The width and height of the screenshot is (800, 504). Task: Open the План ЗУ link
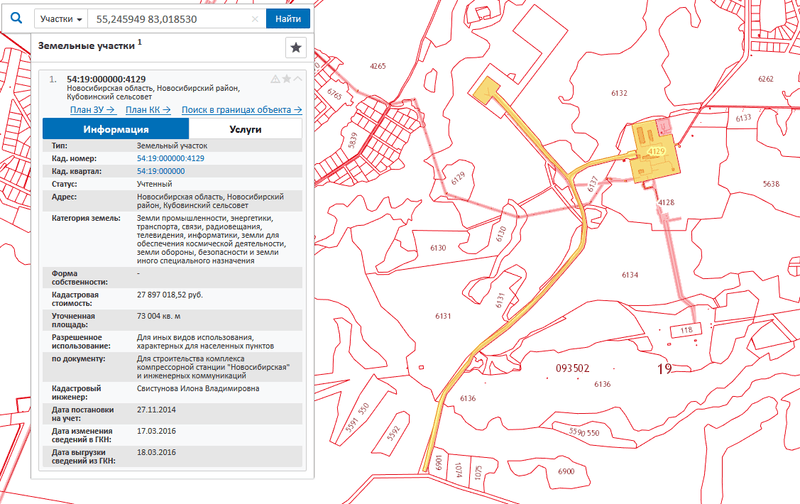tap(93, 110)
